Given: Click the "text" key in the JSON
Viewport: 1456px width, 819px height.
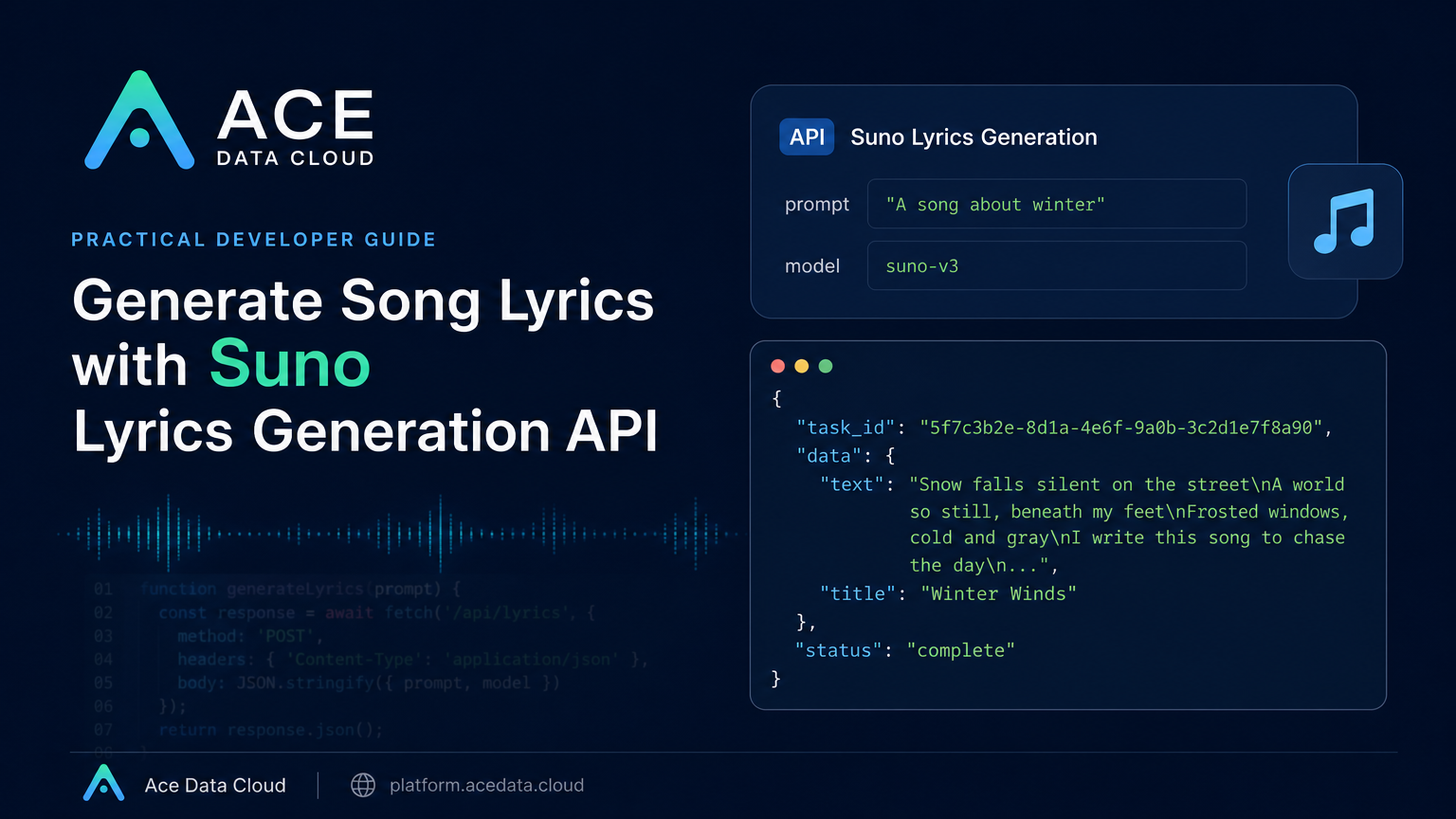Looking at the screenshot, I should [852, 484].
